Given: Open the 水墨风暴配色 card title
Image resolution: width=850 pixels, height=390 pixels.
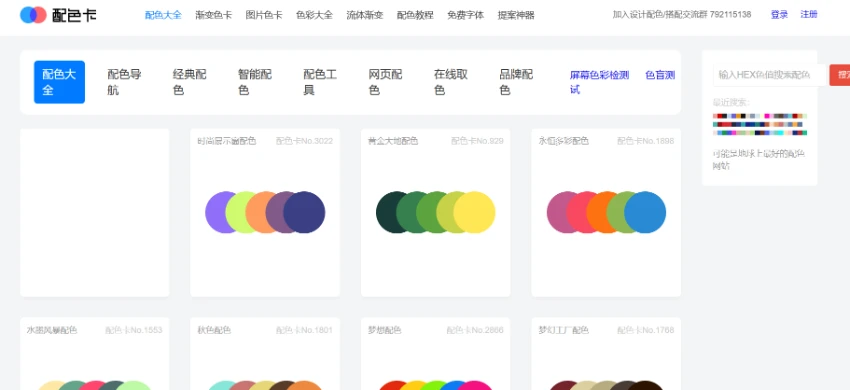Looking at the screenshot, I should pyautogui.click(x=52, y=330).
